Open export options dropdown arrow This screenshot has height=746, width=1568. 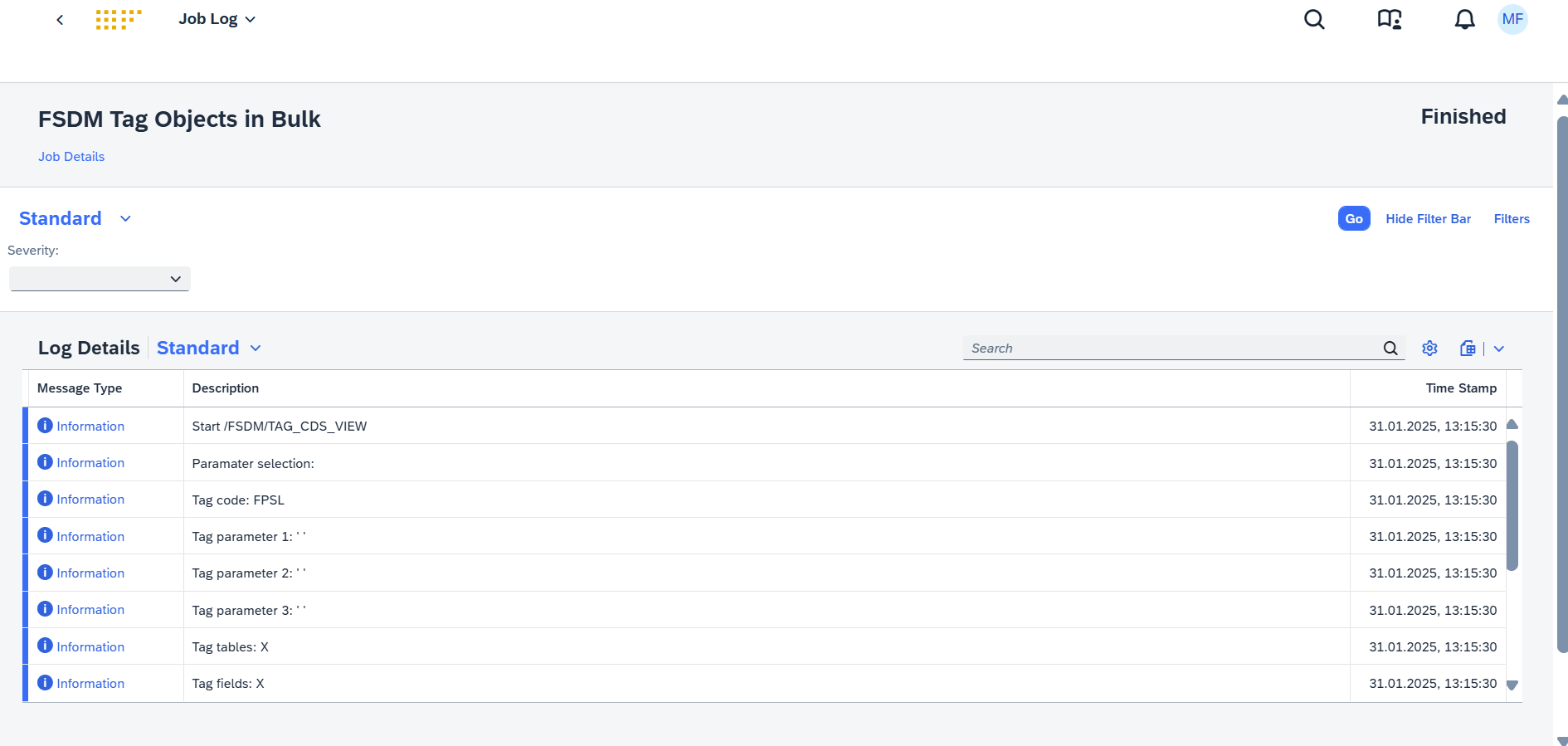point(1499,349)
